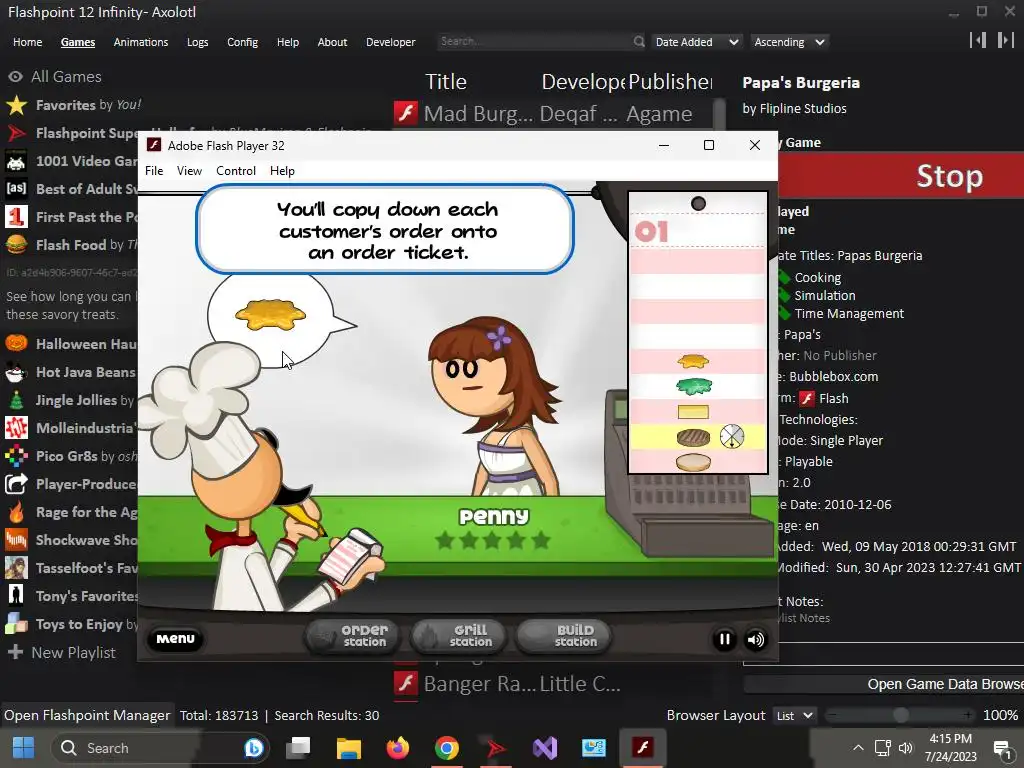
Task: Click the Rage for the Ages flame icon
Action: coord(16,512)
